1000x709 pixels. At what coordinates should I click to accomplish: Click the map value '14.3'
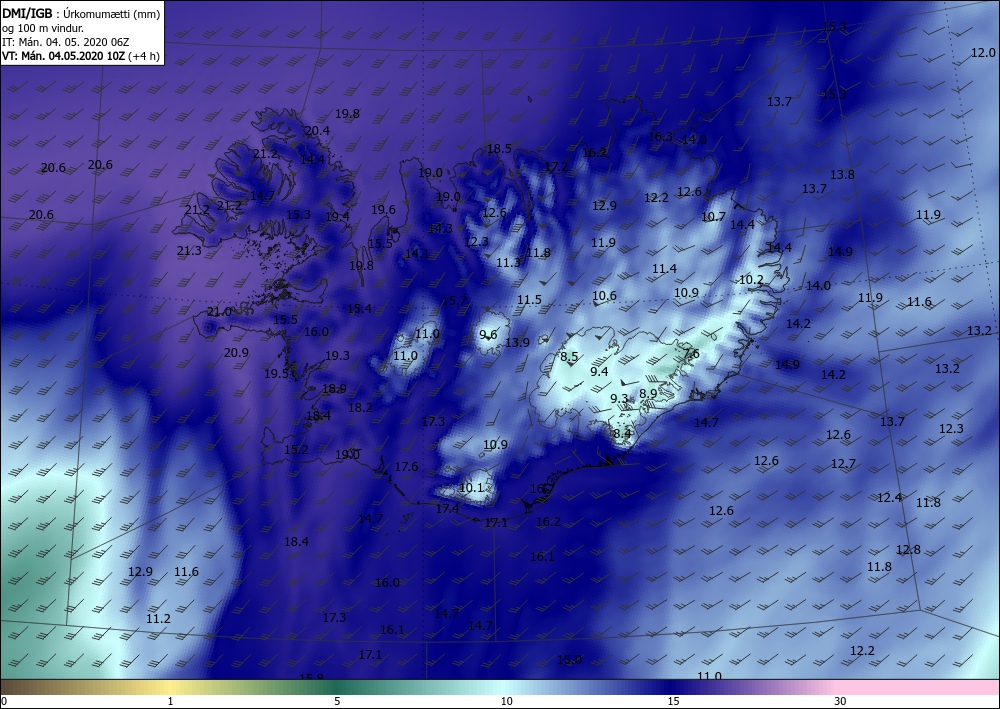(x=441, y=228)
